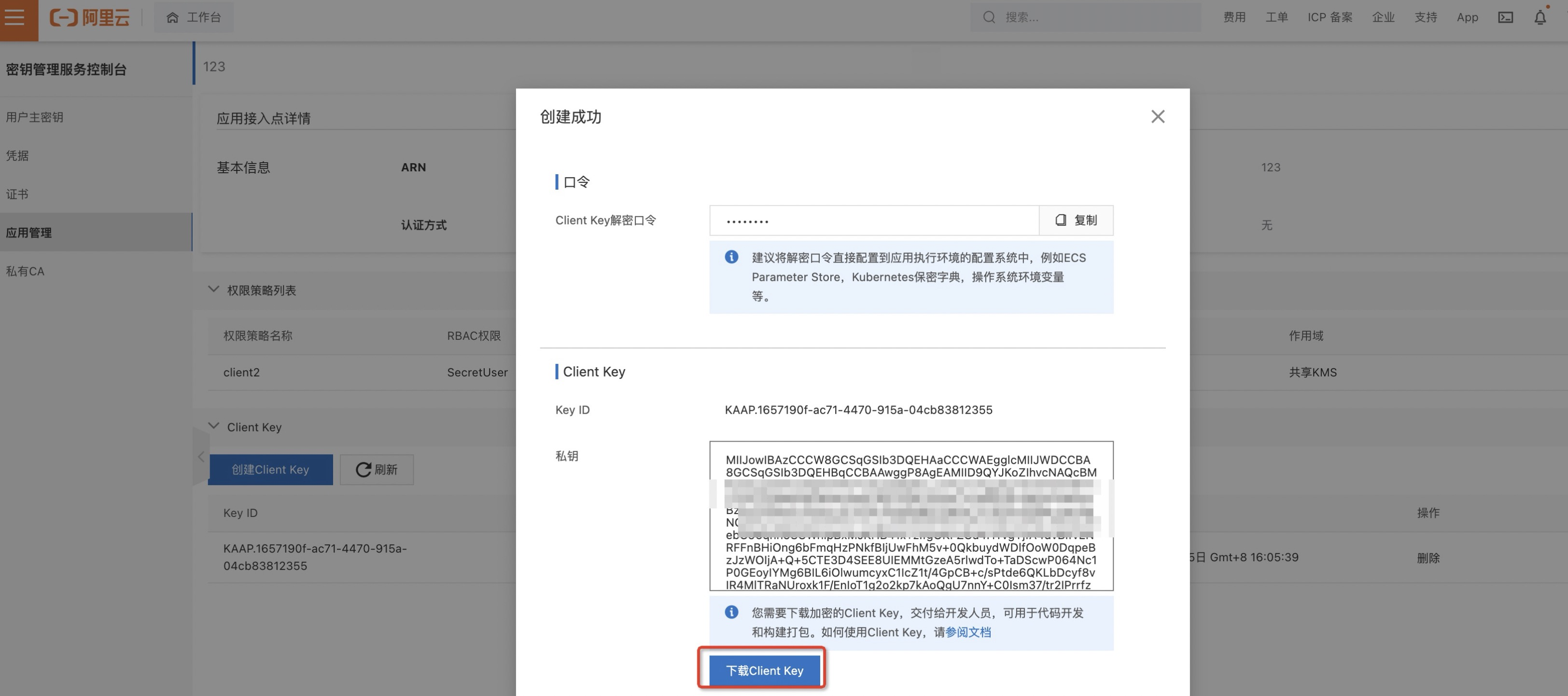
Task: Open the user master keys menu item
Action: pyautogui.click(x=34, y=117)
